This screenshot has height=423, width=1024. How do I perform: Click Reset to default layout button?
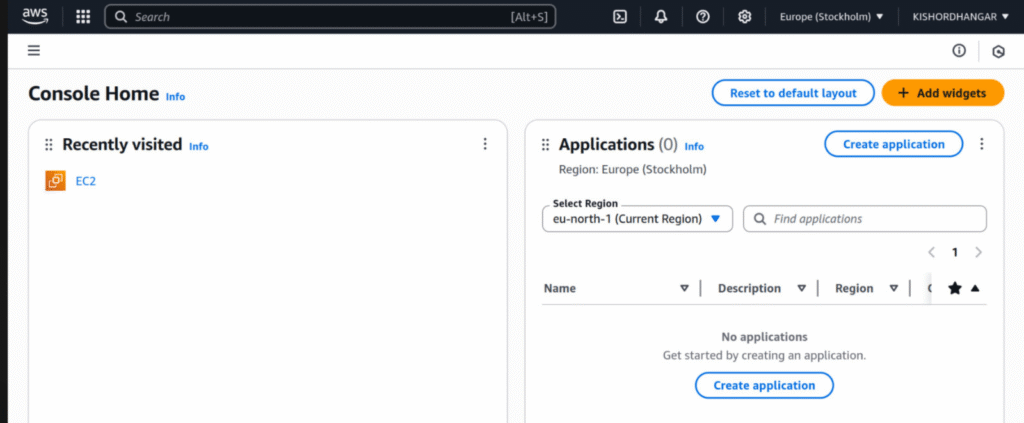pos(793,93)
